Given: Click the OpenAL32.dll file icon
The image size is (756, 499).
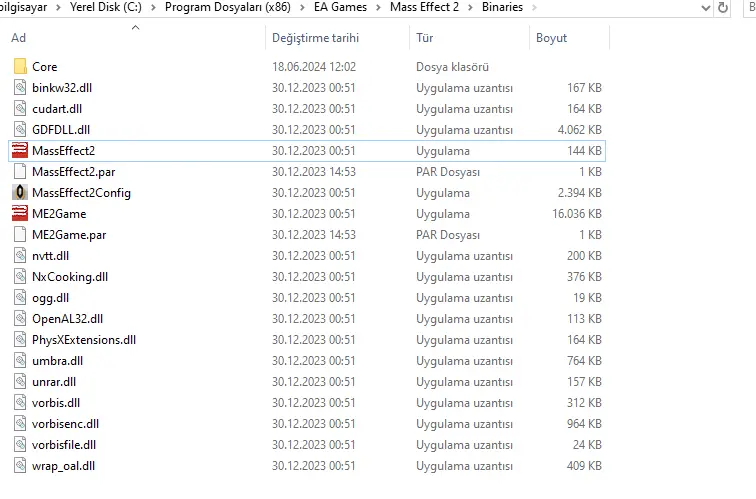Looking at the screenshot, I should click(x=20, y=319).
